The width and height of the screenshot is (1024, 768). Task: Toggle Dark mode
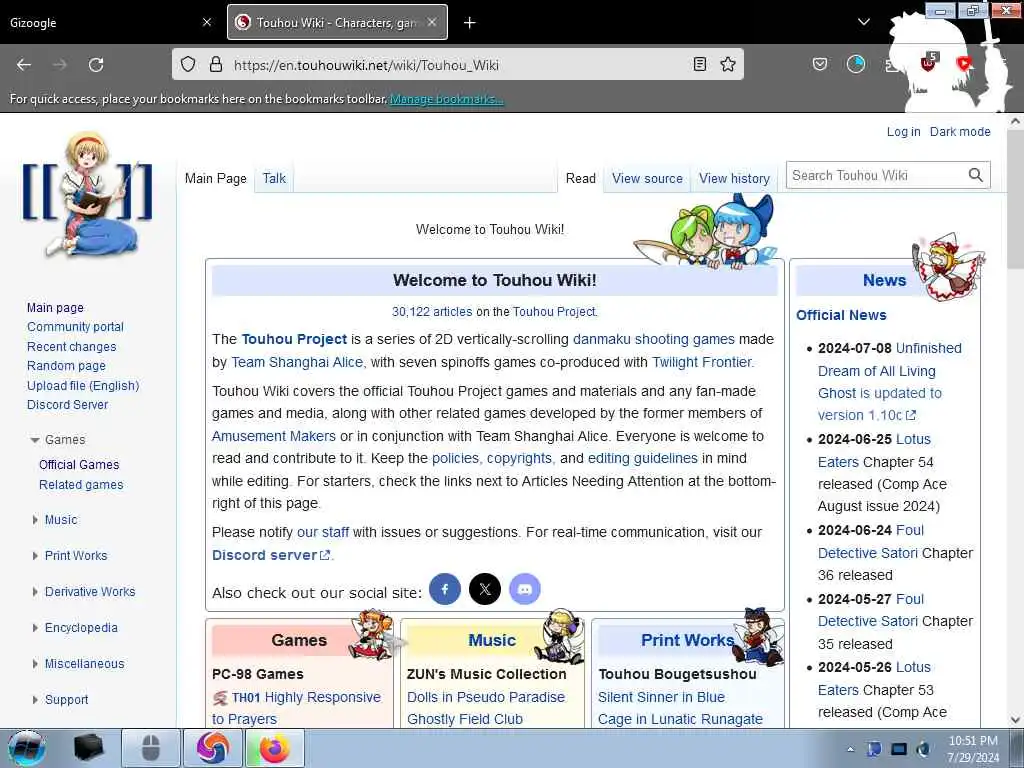click(x=960, y=132)
